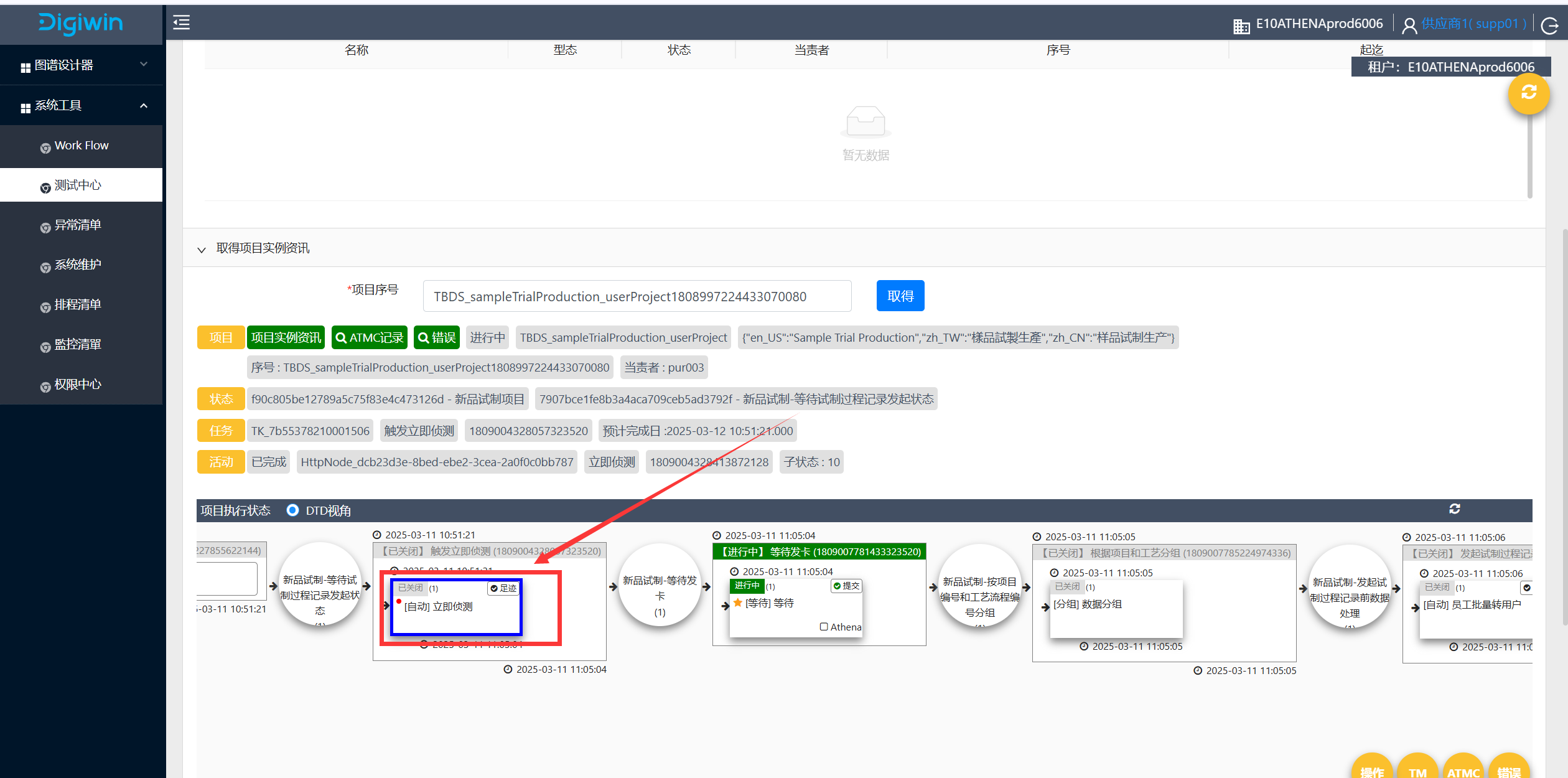Open the 排程清單 menu item
Screen dimensions: 1568x778
tap(81, 304)
